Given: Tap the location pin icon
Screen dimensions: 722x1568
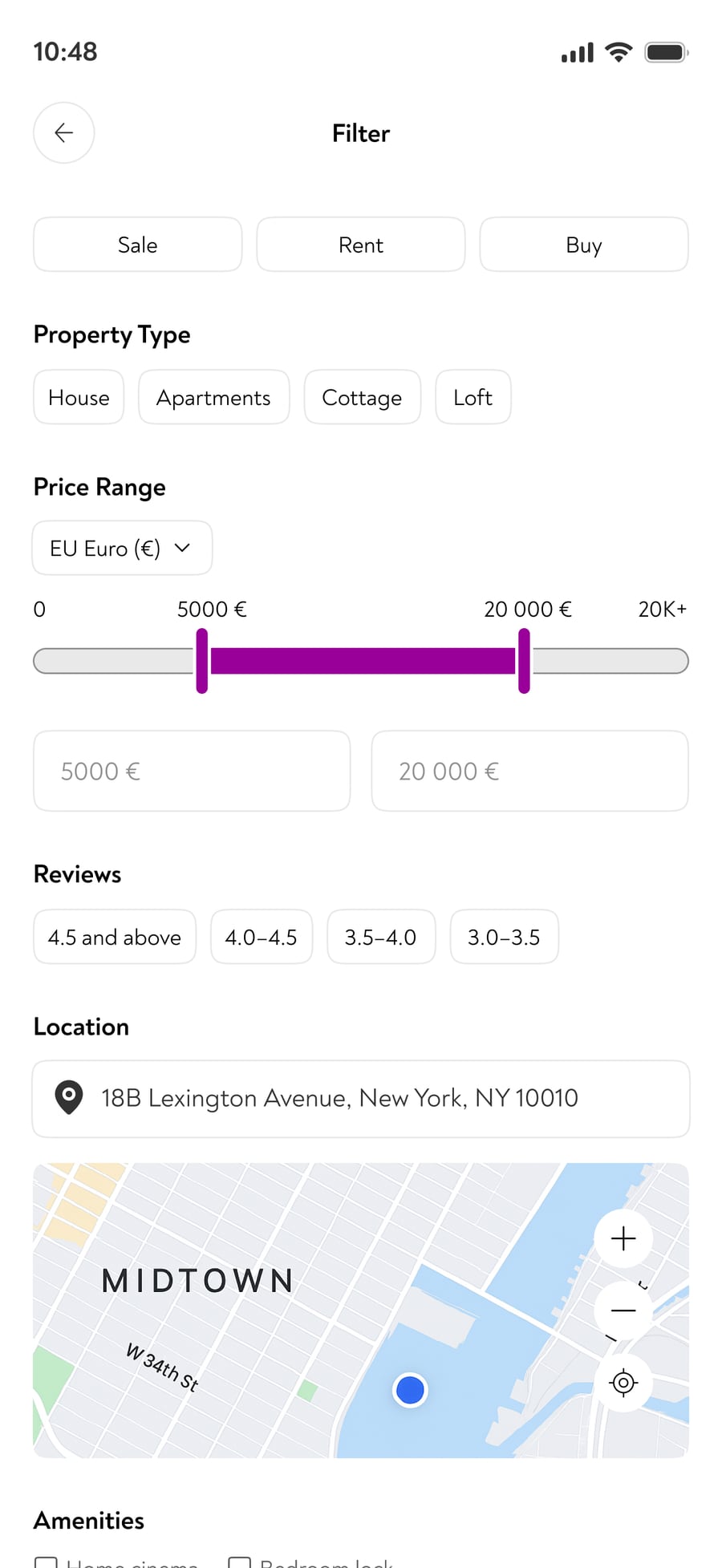Looking at the screenshot, I should (69, 1098).
